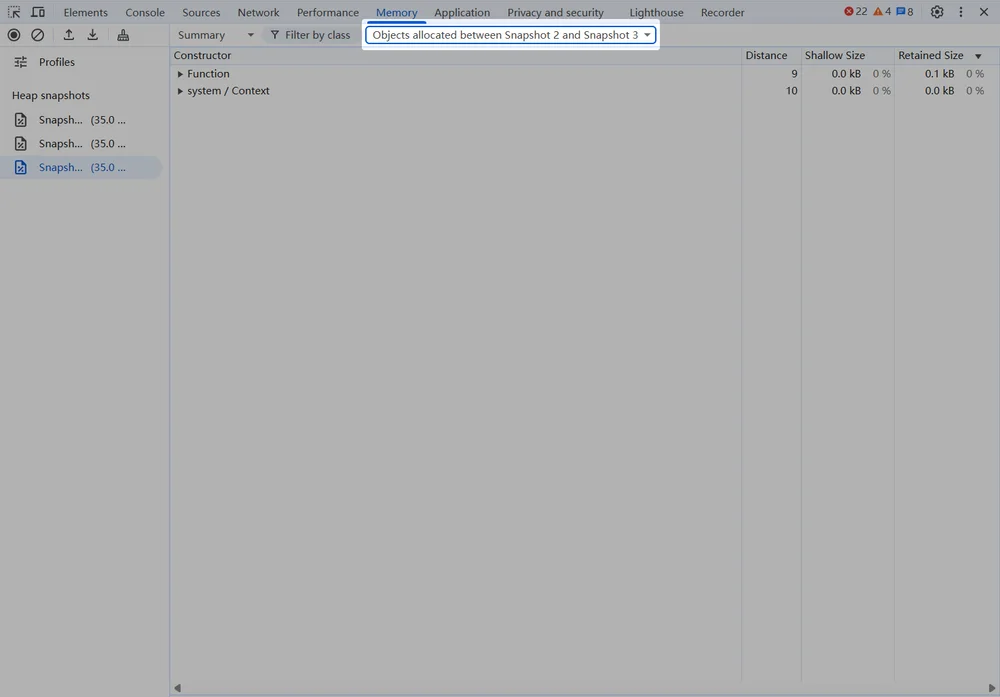Viewport: 1000px width, 697px height.
Task: Open the Objects allocated between snapshots dropdown
Action: (511, 35)
